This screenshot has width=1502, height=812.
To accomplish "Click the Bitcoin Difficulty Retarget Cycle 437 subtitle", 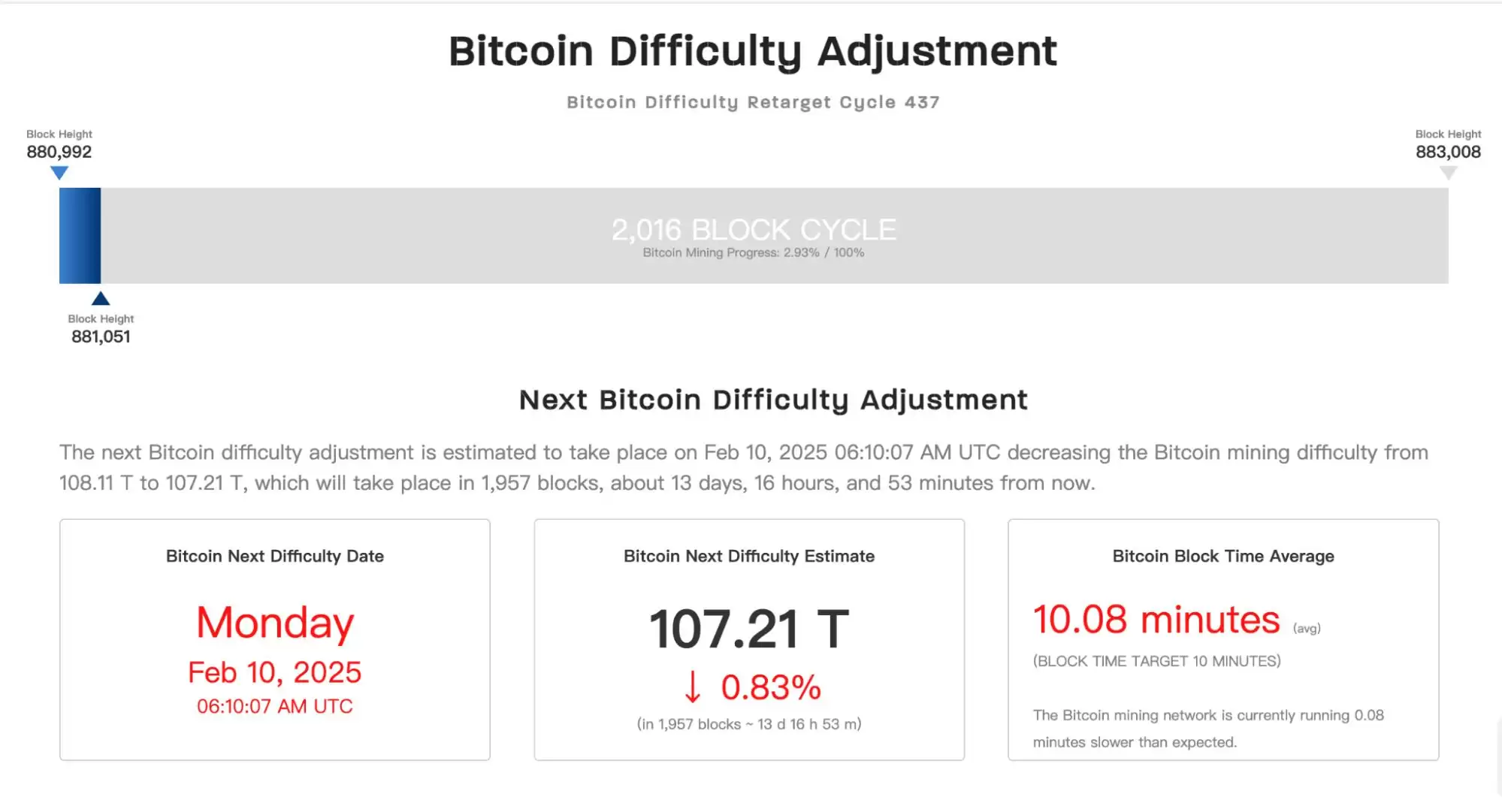I will coord(753,102).
